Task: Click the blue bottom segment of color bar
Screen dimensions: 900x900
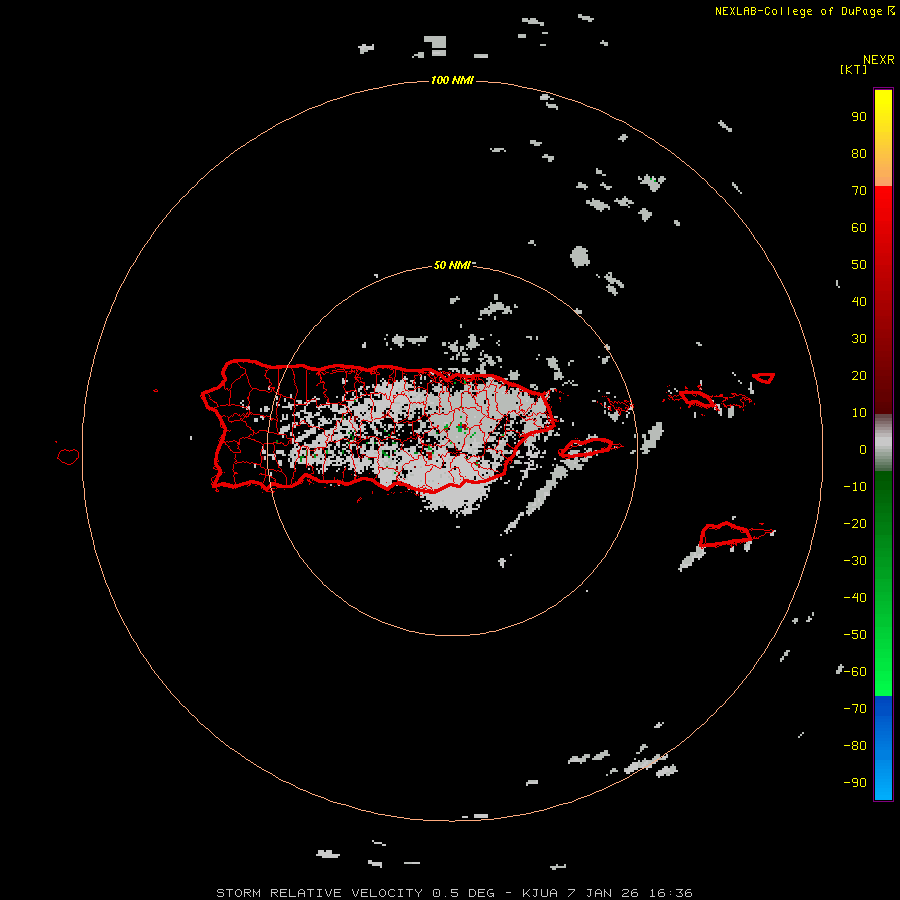Action: click(883, 748)
